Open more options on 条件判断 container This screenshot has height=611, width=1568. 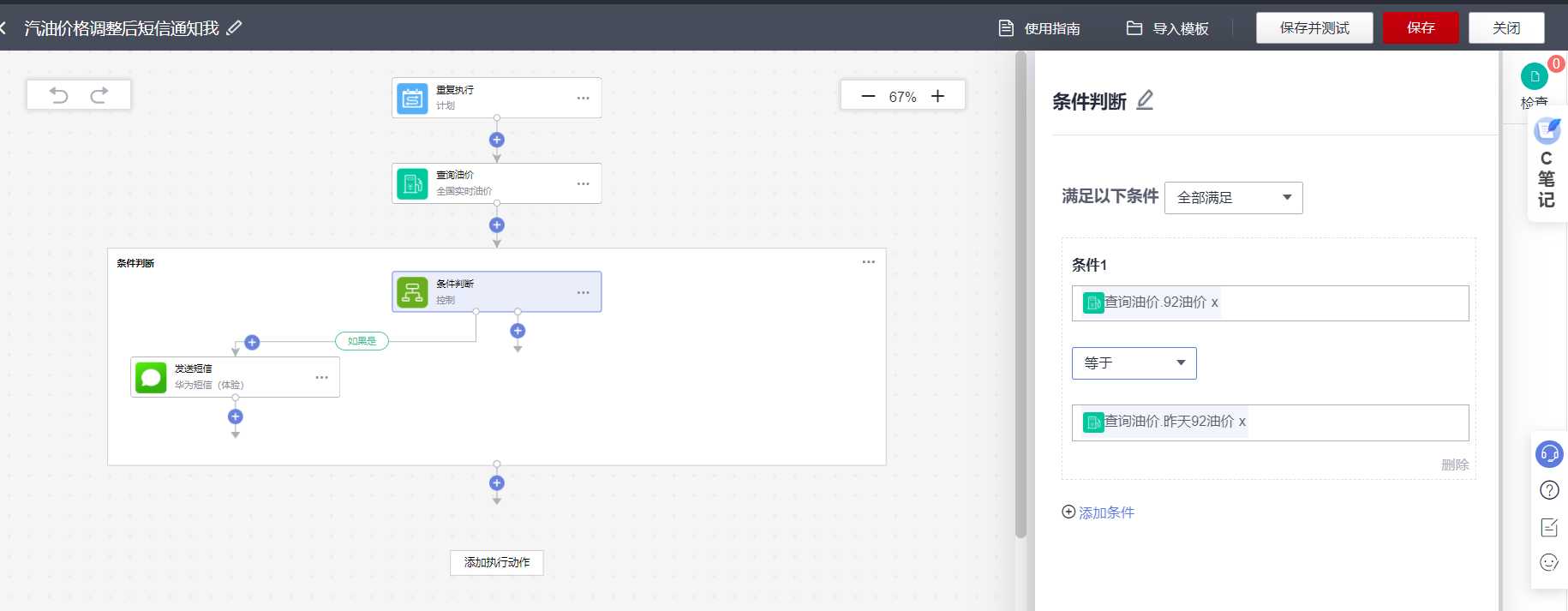tap(869, 261)
